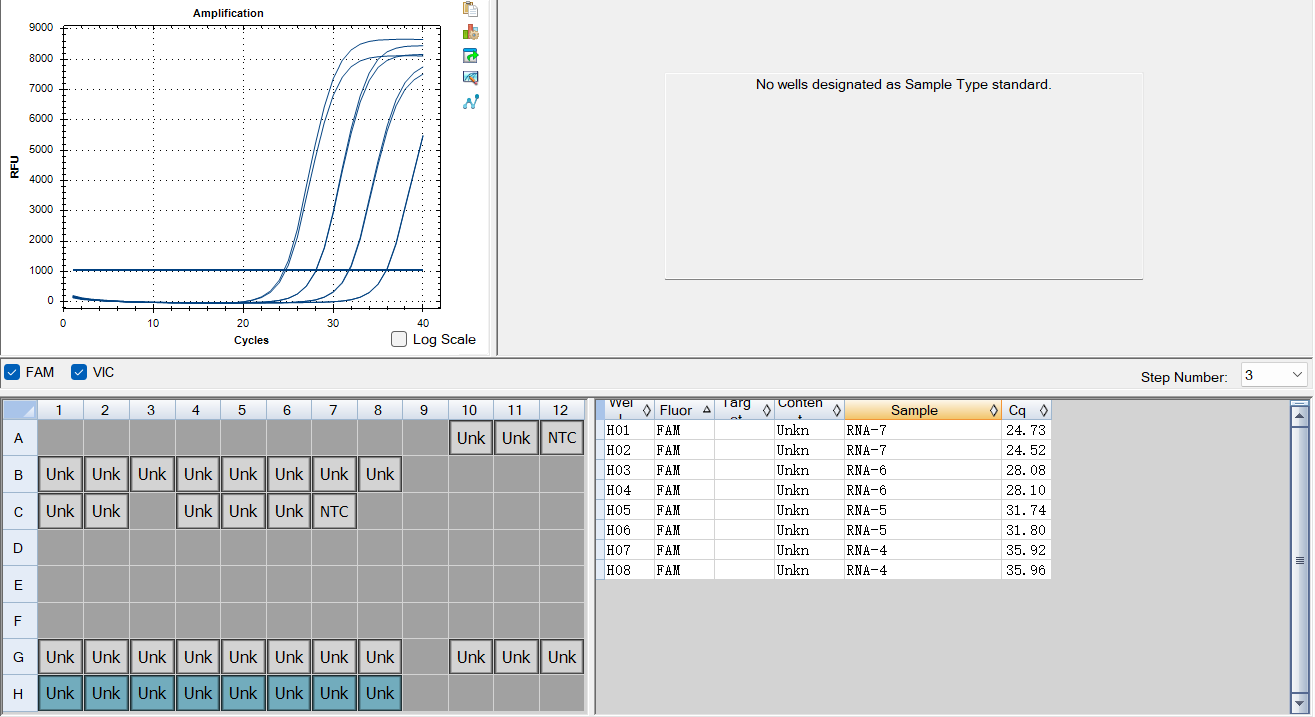Select the Unk well A11
Viewport: 1315px width, 717px height.
pos(516,438)
